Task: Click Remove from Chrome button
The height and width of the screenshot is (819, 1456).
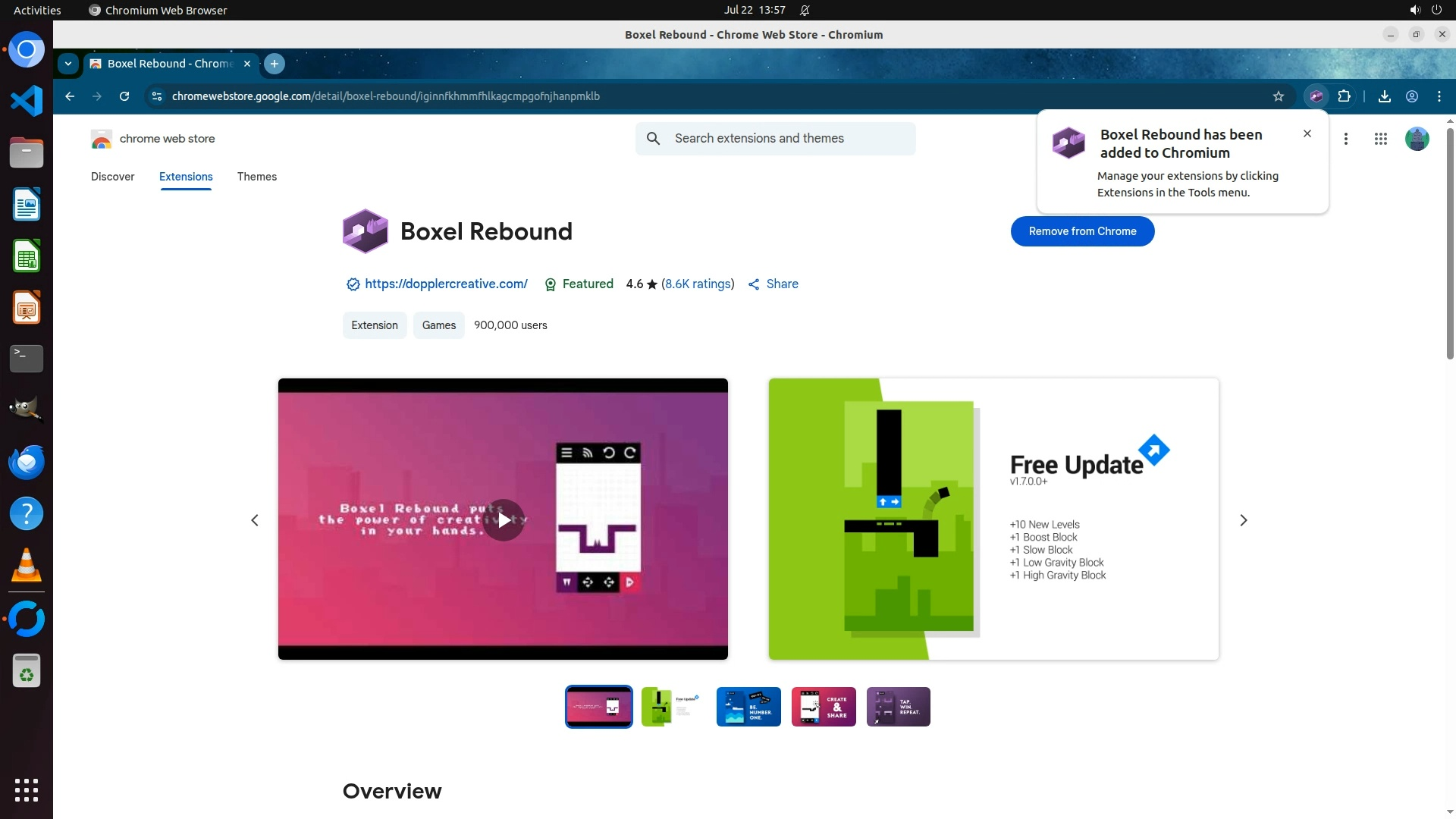Action: point(1082,231)
